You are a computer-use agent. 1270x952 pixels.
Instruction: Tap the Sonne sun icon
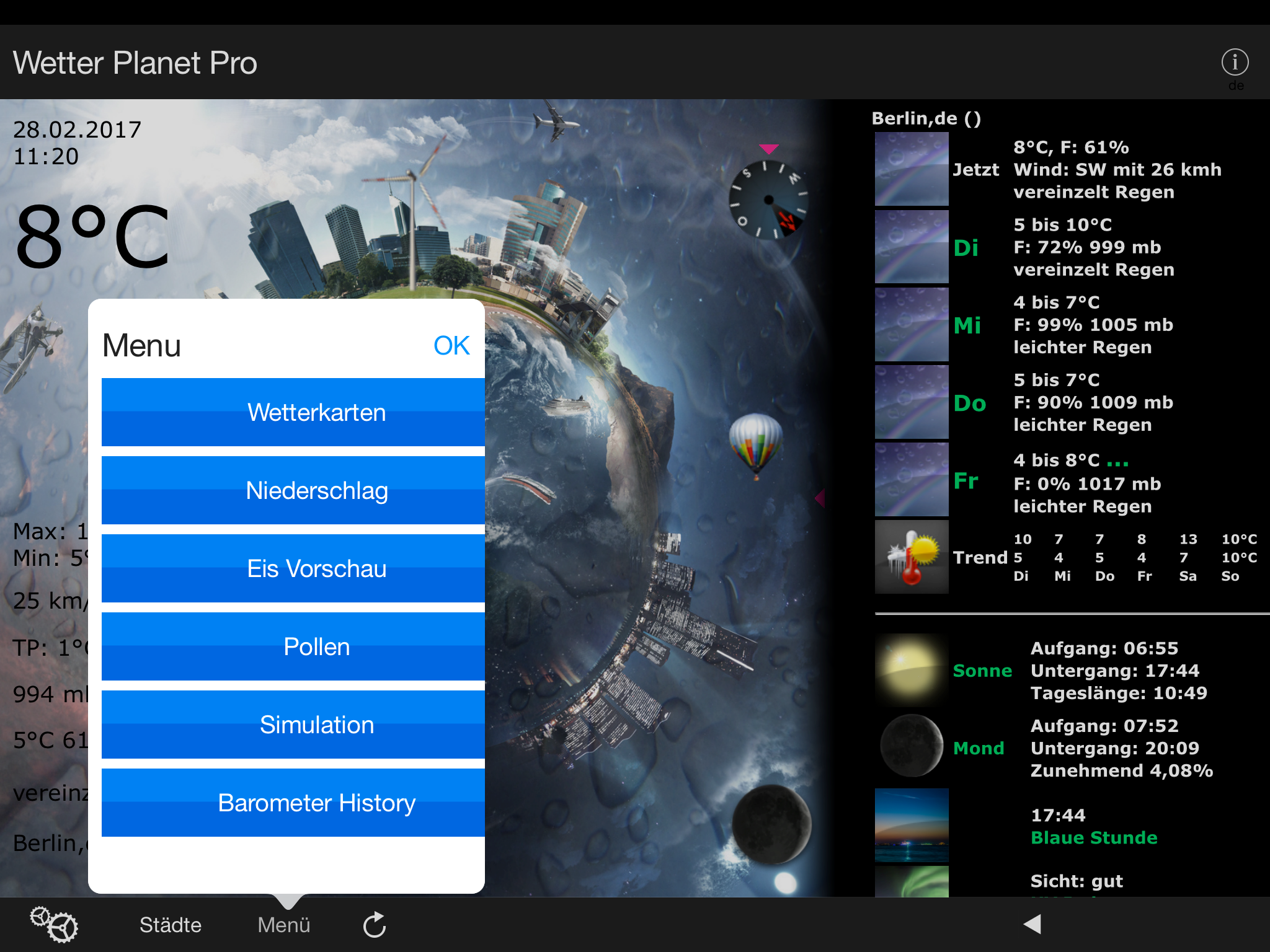[911, 671]
